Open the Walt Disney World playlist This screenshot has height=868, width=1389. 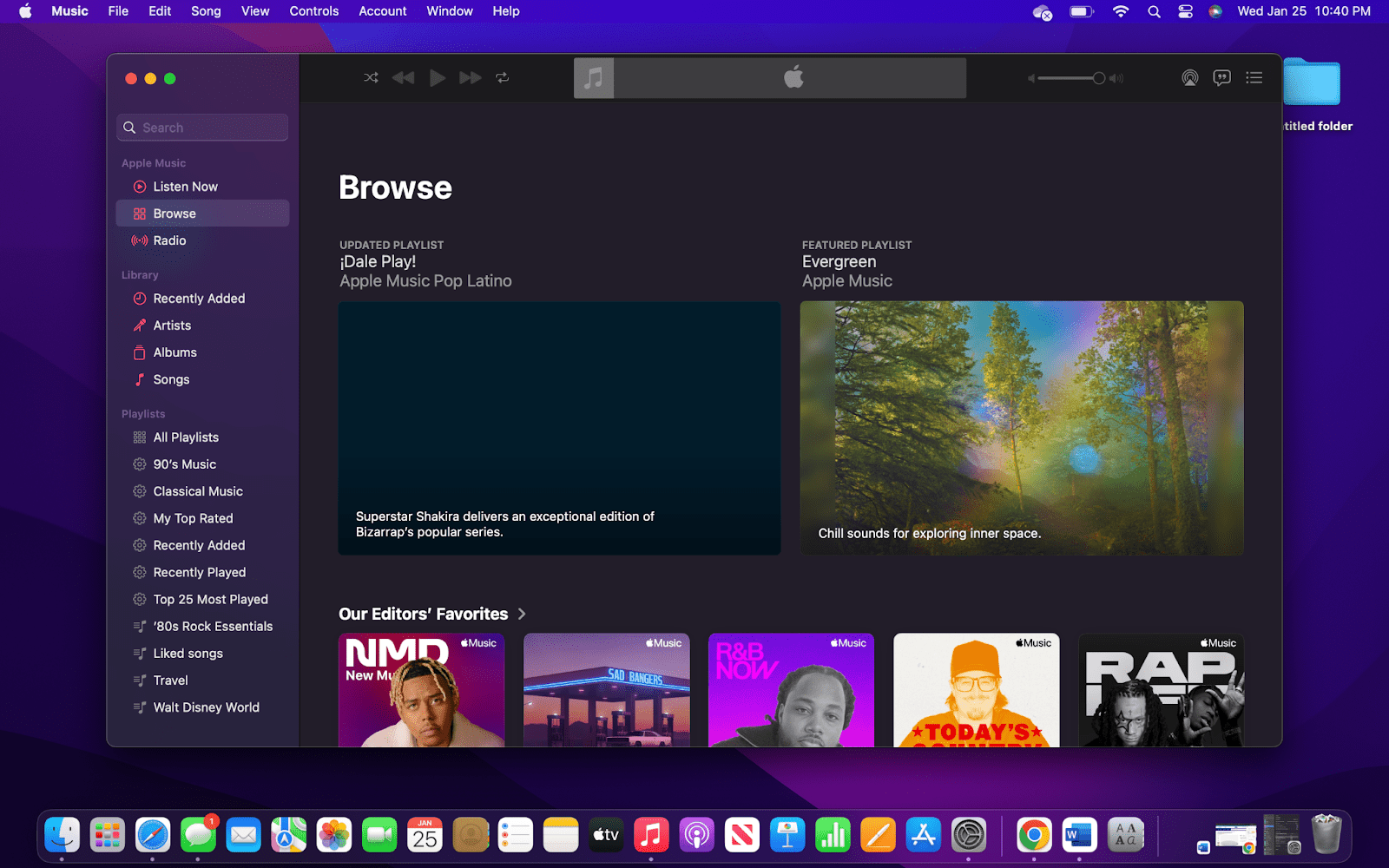(x=202, y=707)
